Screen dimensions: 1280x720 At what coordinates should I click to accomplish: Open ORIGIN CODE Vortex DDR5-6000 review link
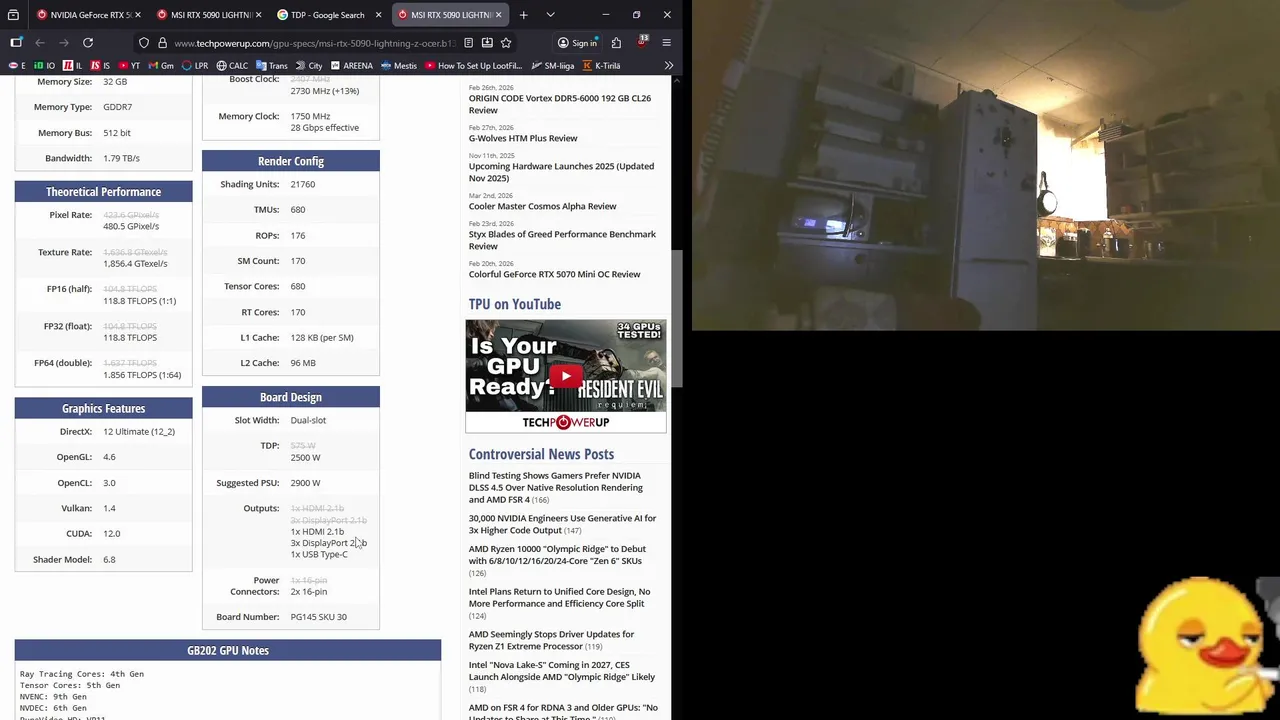[560, 104]
